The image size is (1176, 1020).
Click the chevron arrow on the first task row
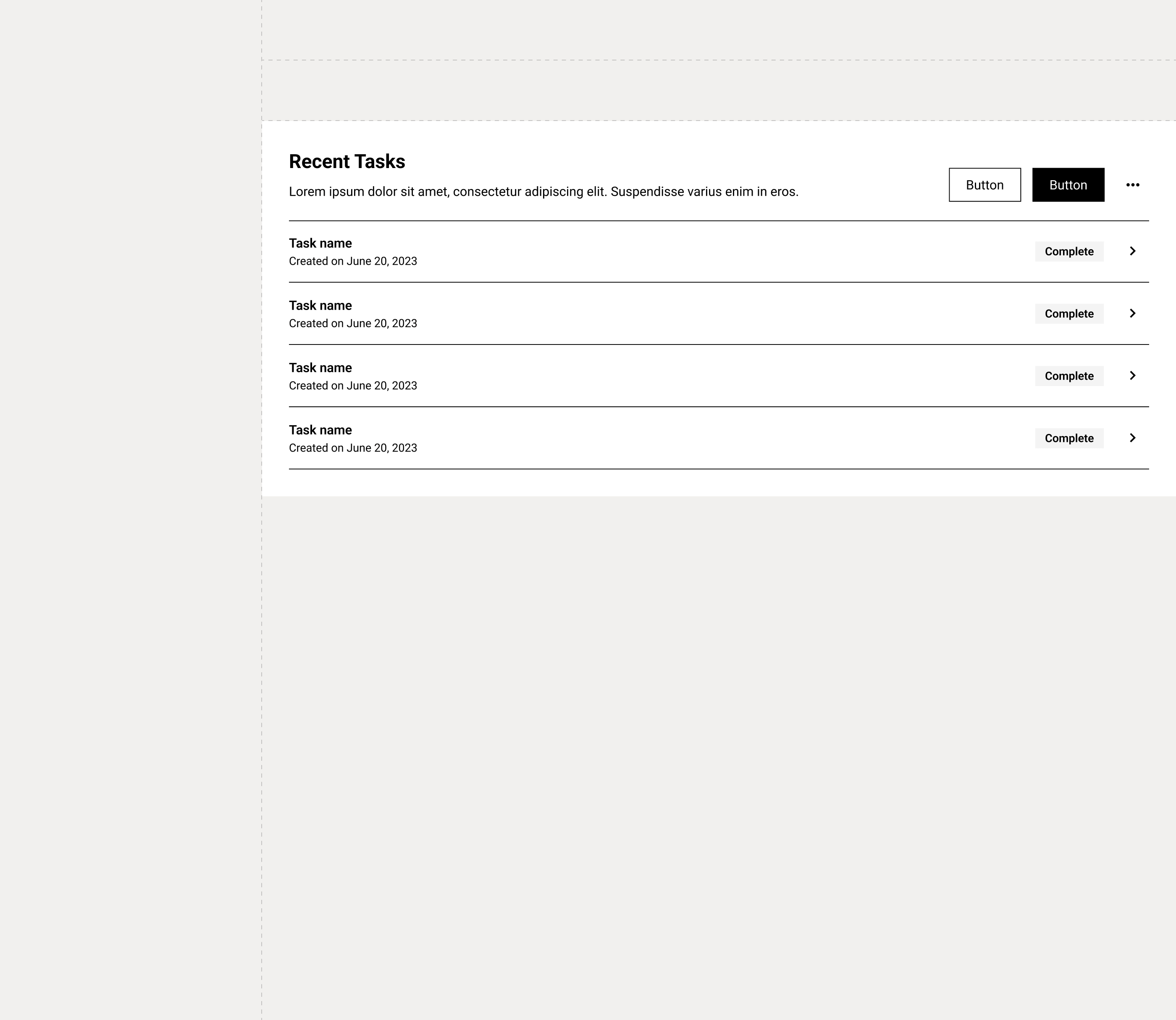[x=1132, y=251]
